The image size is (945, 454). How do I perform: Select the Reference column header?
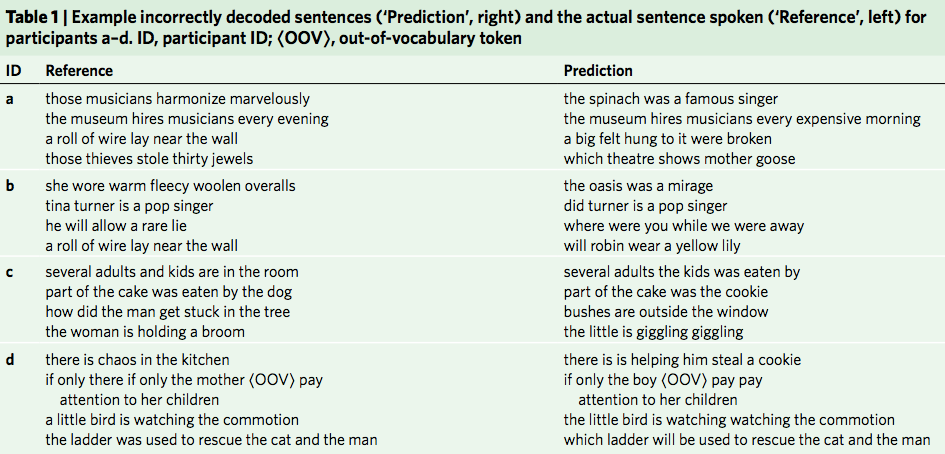(x=79, y=71)
